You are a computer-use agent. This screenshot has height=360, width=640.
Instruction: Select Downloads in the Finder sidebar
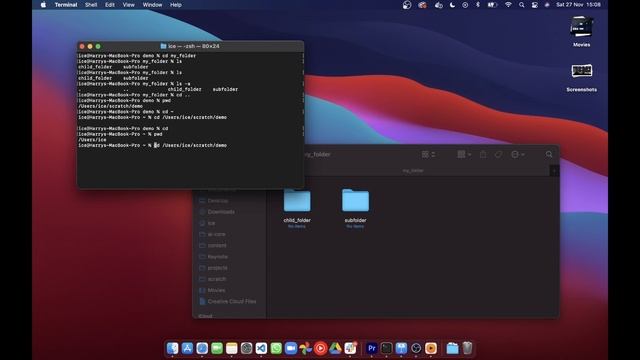pos(221,212)
